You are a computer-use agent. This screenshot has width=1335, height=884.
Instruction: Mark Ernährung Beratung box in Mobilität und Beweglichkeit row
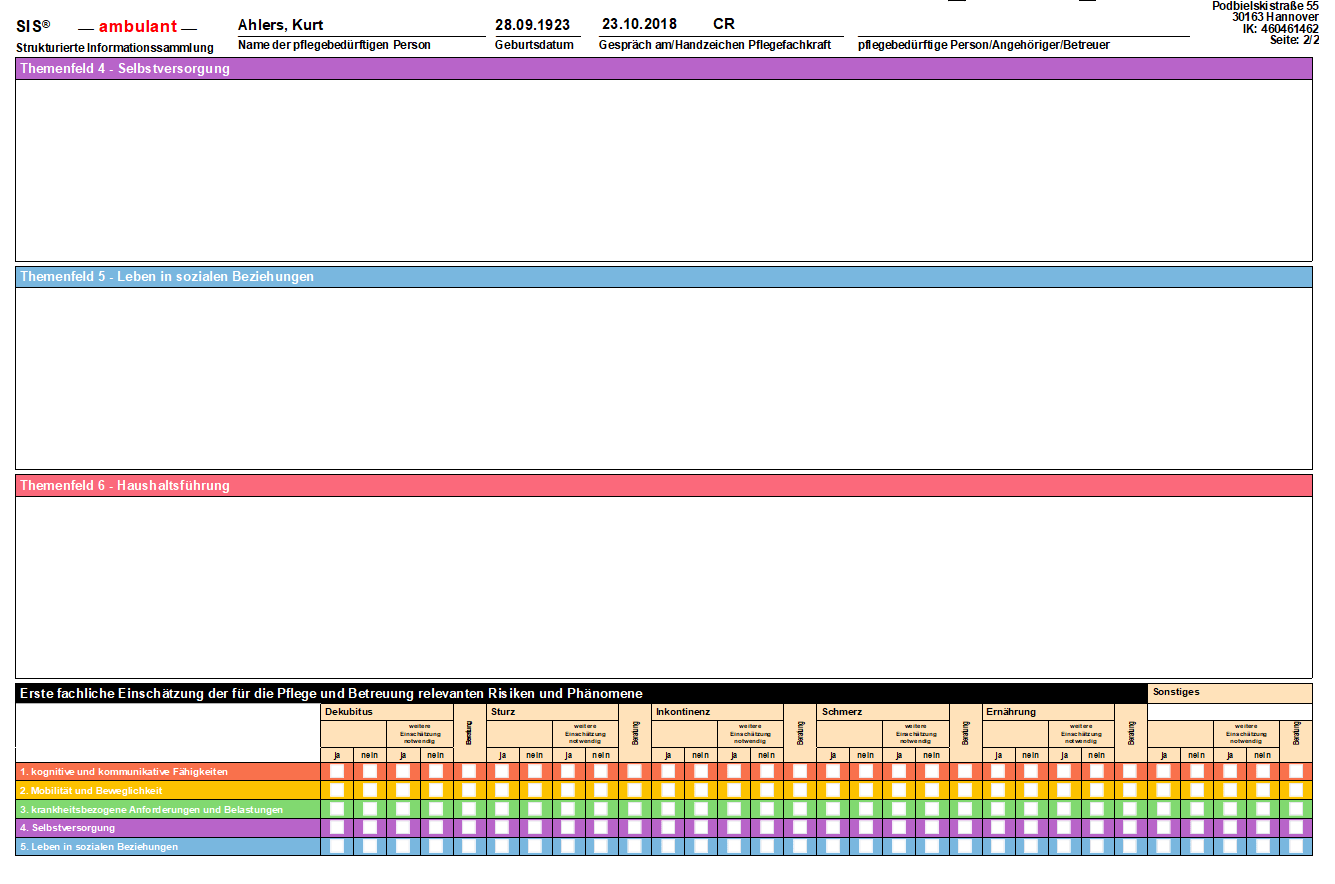click(1130, 790)
